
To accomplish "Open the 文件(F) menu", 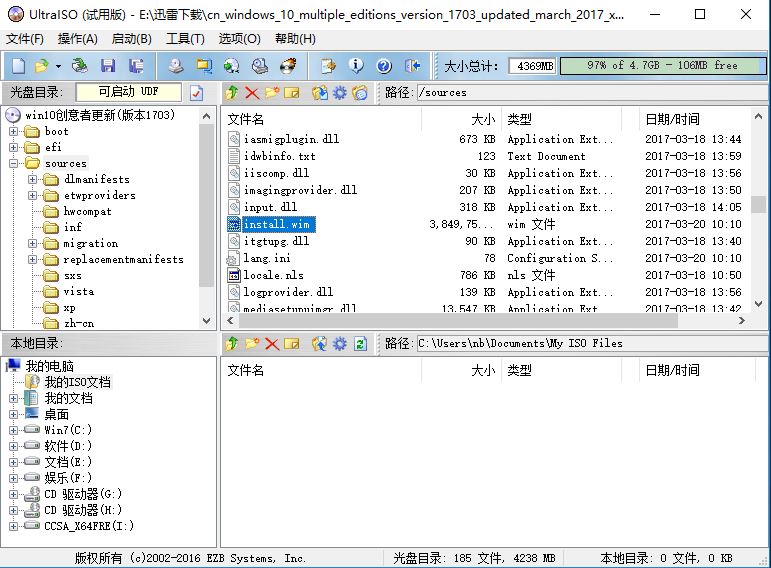I will (x=25, y=38).
